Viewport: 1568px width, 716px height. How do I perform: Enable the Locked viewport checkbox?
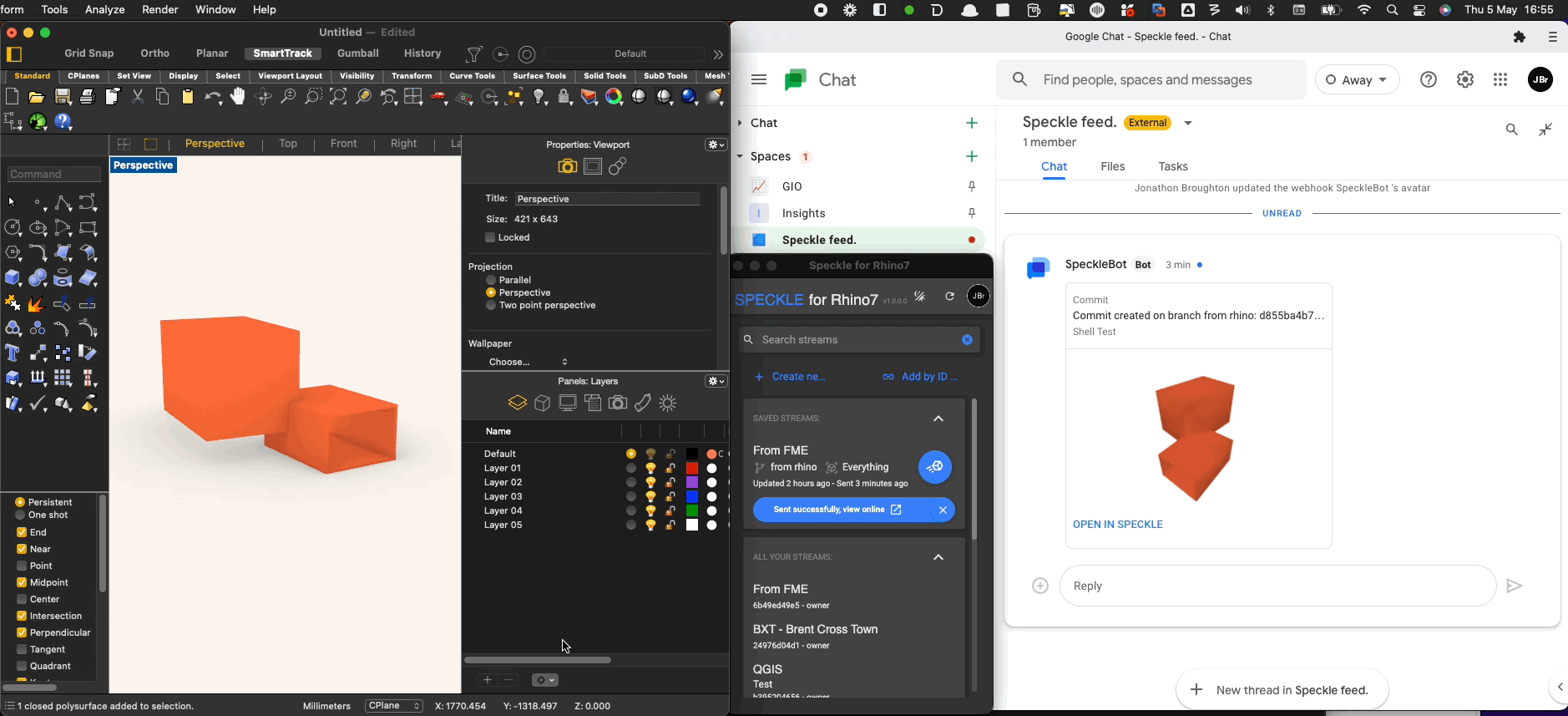pyautogui.click(x=491, y=238)
